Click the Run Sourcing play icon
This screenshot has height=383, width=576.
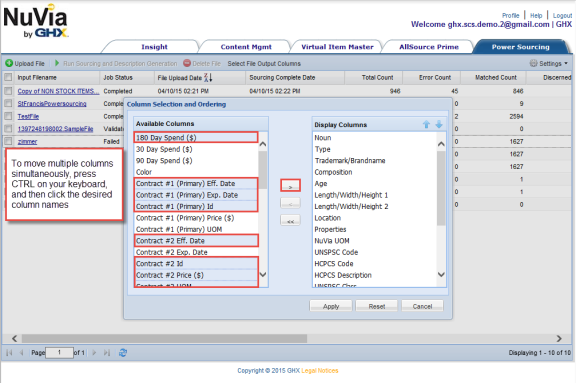[57, 63]
